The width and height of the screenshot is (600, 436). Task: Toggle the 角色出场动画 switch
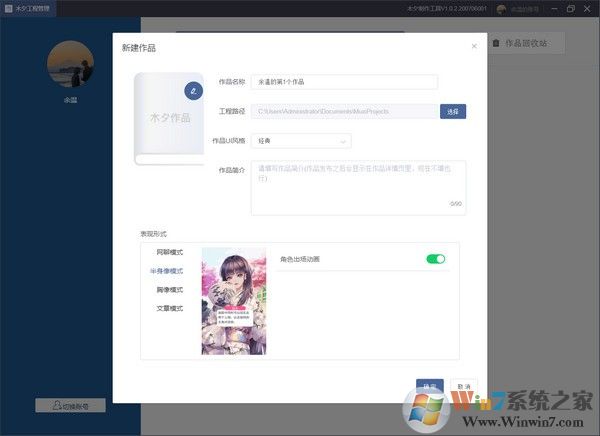click(436, 259)
